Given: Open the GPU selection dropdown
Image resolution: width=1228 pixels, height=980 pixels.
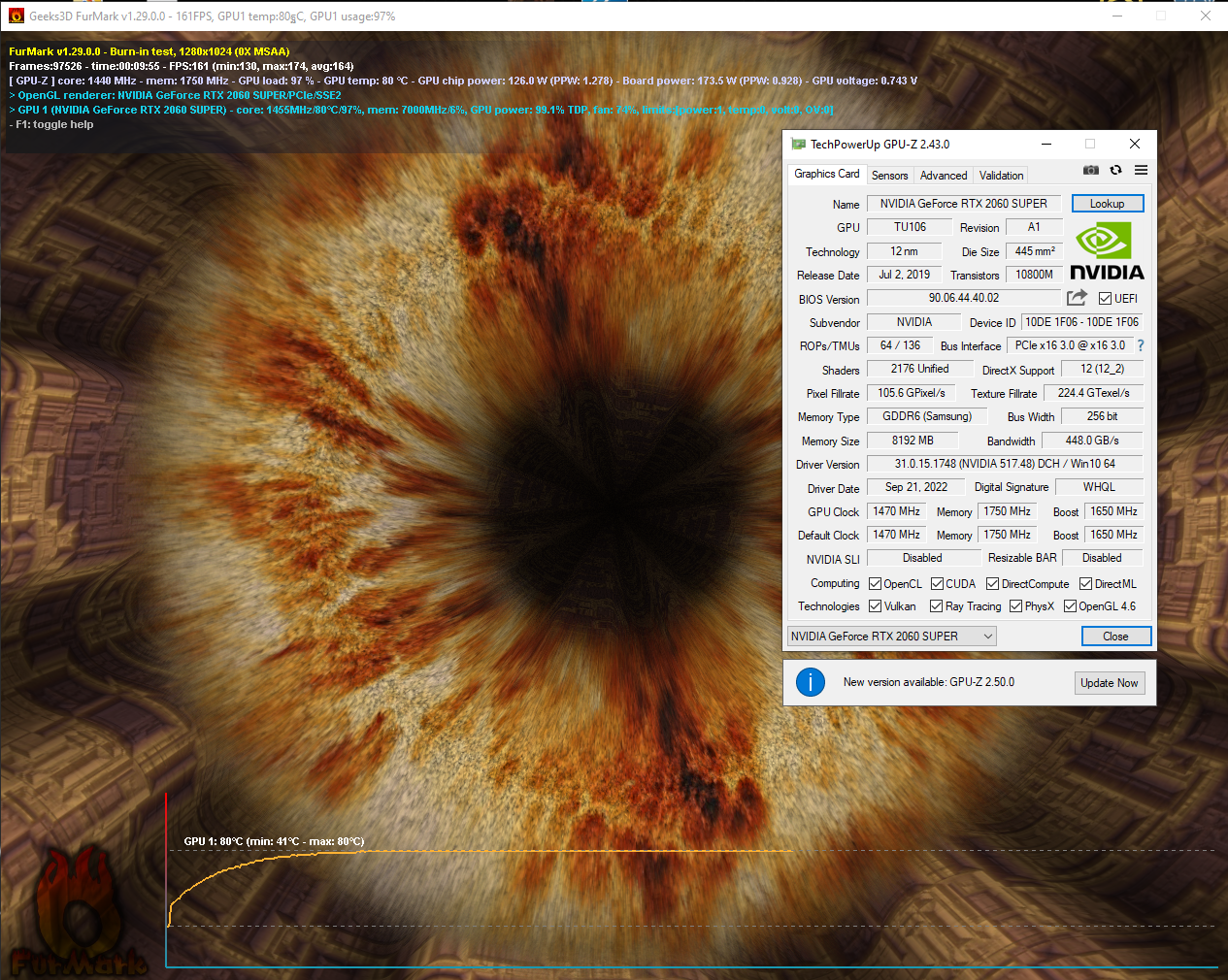Looking at the screenshot, I should click(x=891, y=637).
